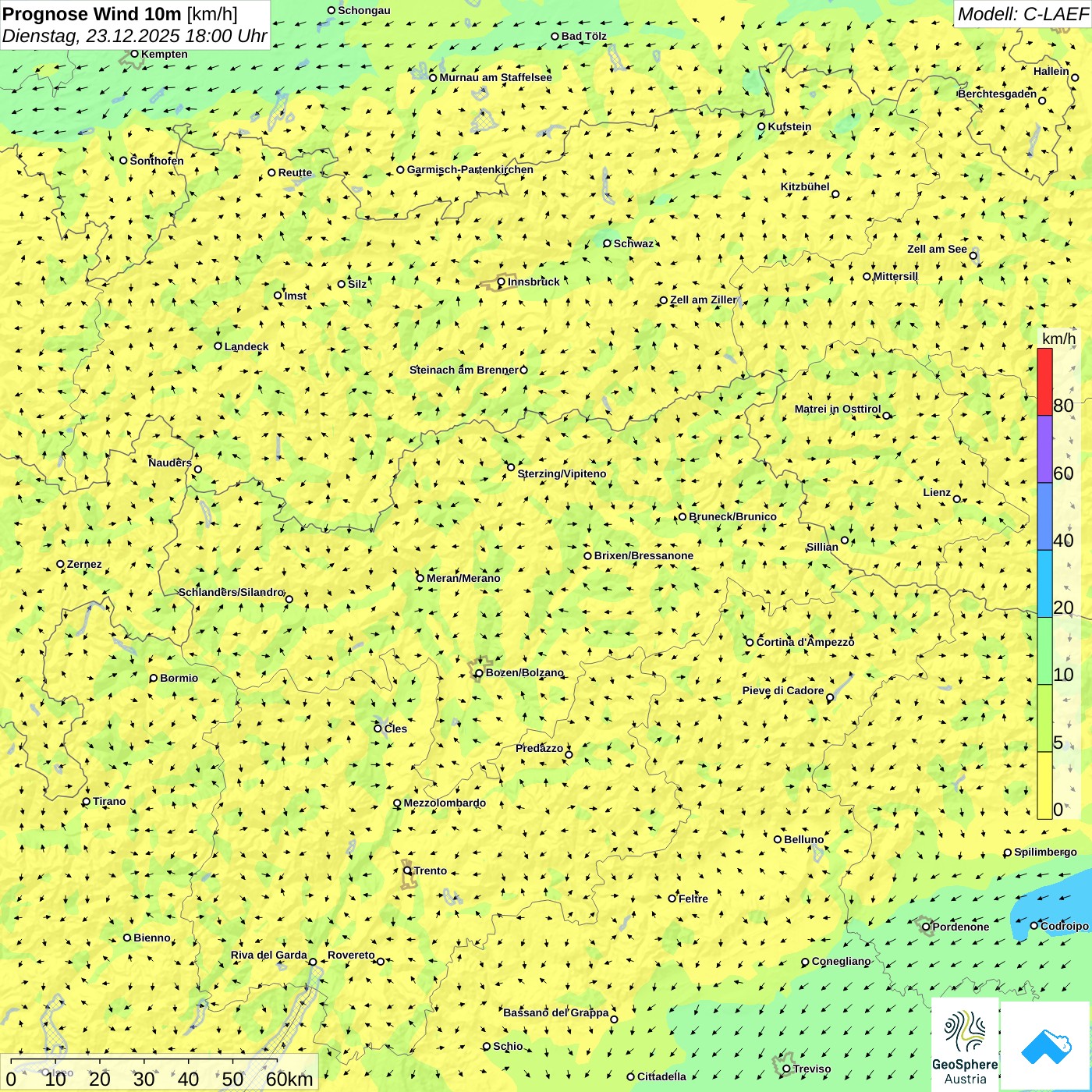
Task: Select the Landeck city label
Action: 246,346
